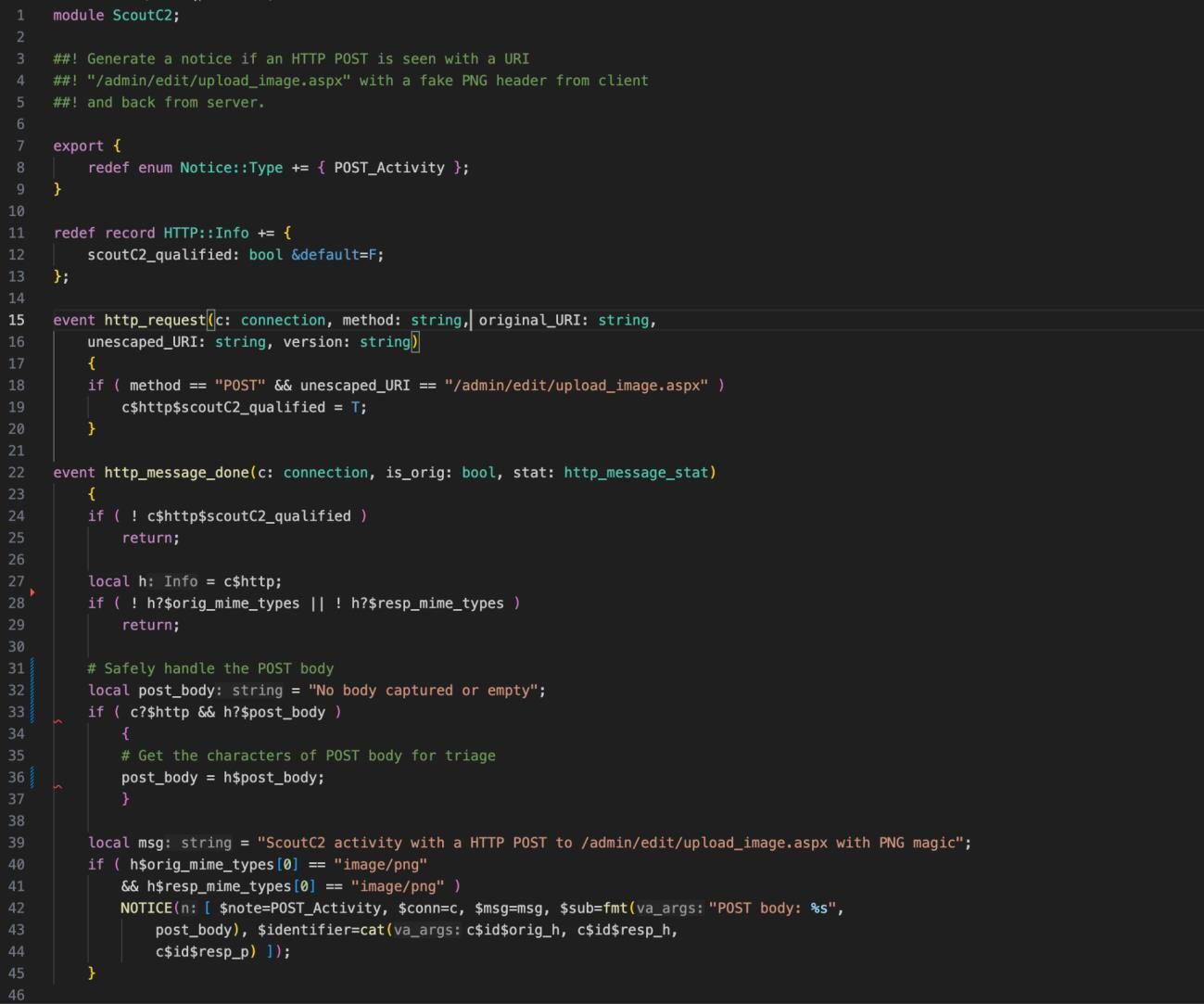Click "c$http$scoutC2_qualified" on line 19
1204x1004 pixels.
pyautogui.click(x=223, y=407)
